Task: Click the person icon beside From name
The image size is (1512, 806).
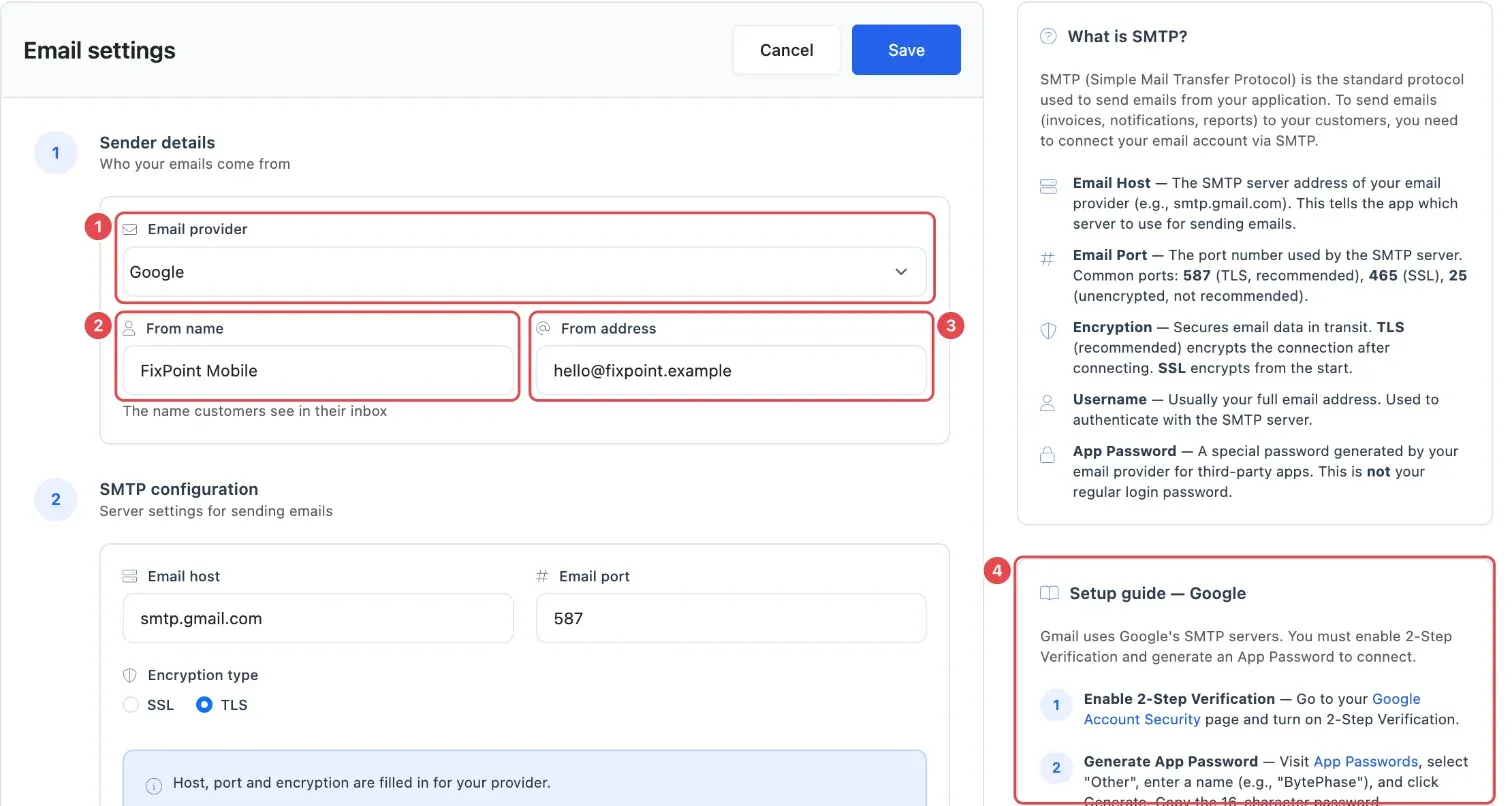Action: pyautogui.click(x=129, y=328)
